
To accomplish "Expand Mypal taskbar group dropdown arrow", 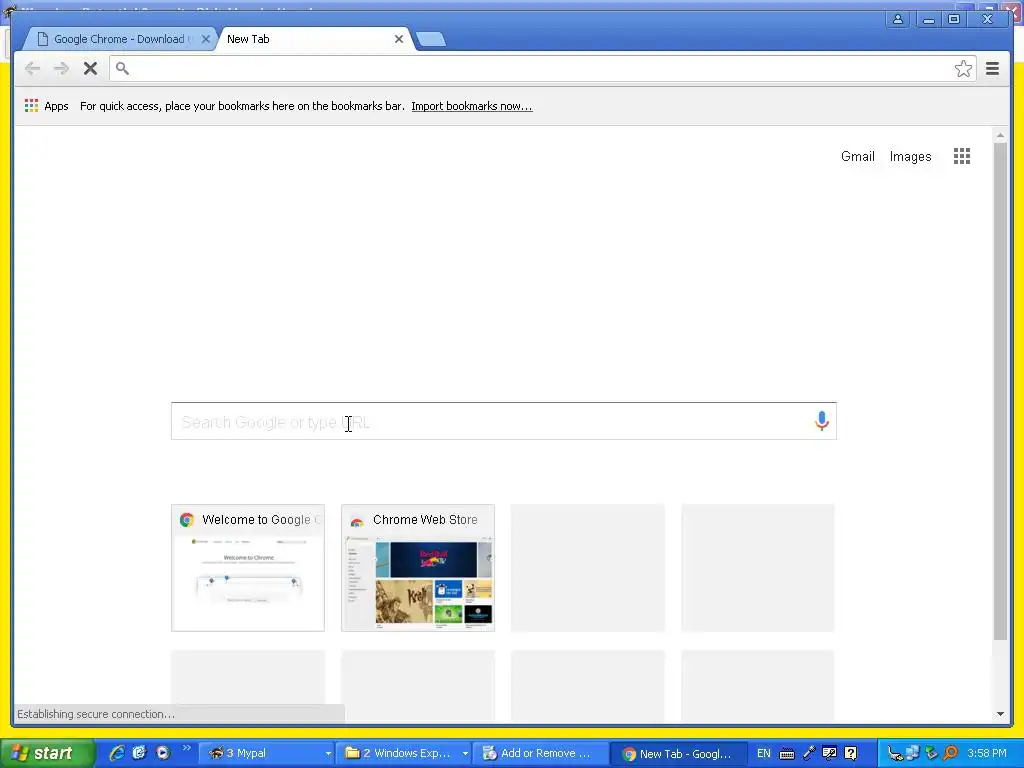I will tap(328, 754).
